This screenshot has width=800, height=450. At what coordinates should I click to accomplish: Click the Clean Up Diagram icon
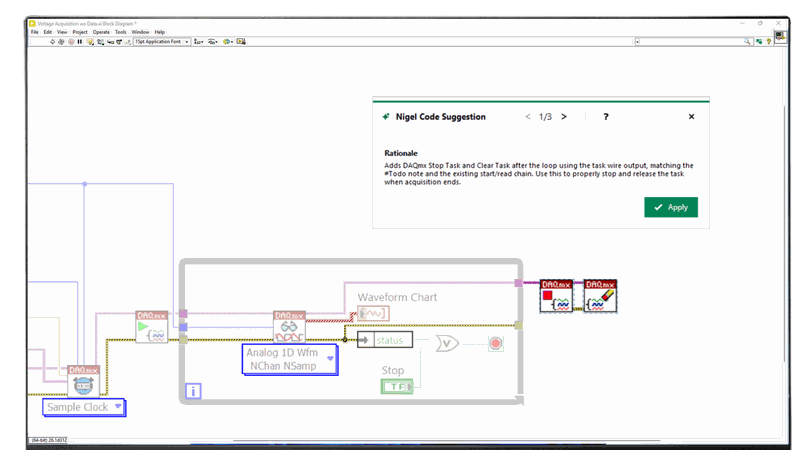point(241,42)
